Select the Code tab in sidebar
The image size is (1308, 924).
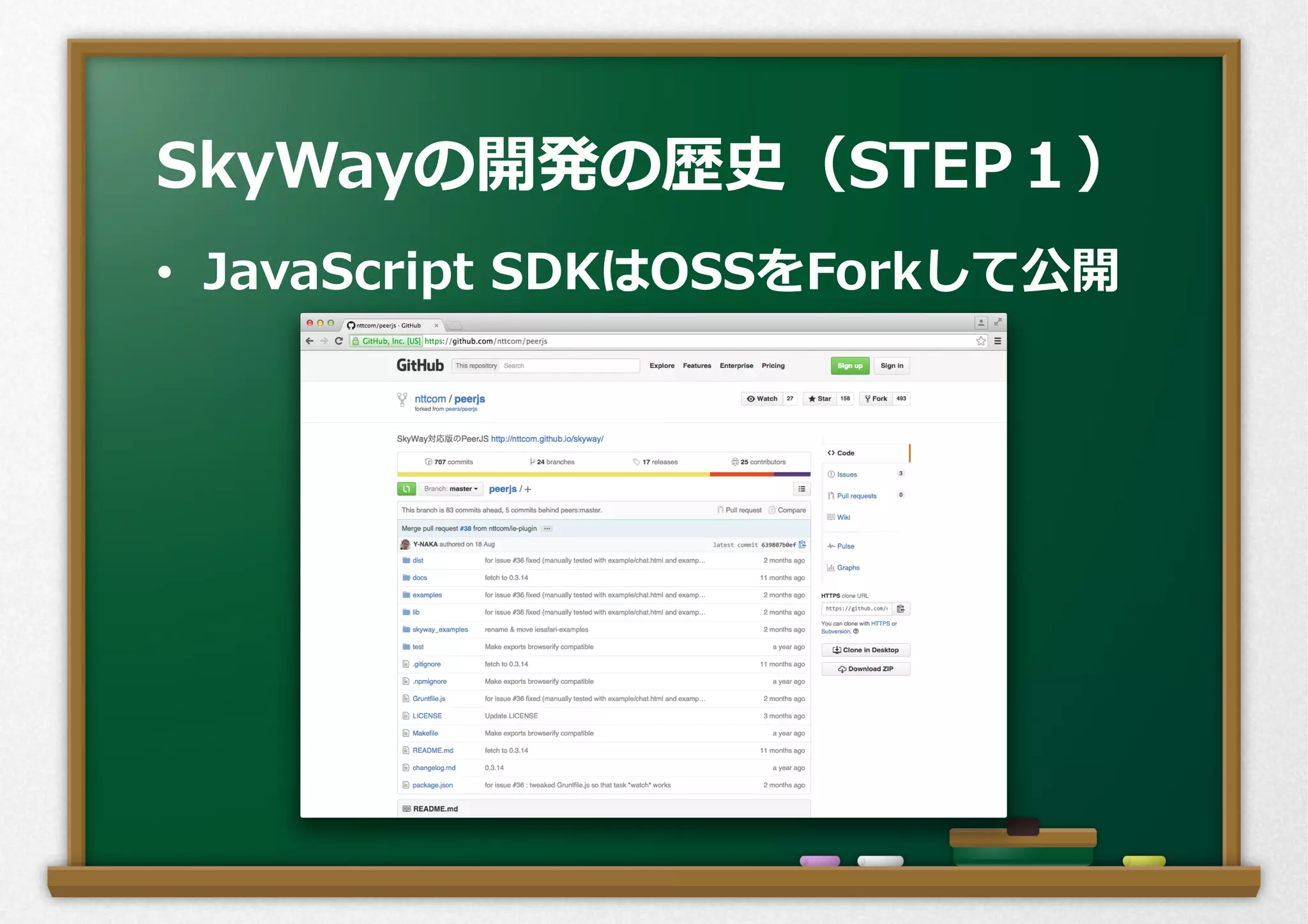click(865, 453)
